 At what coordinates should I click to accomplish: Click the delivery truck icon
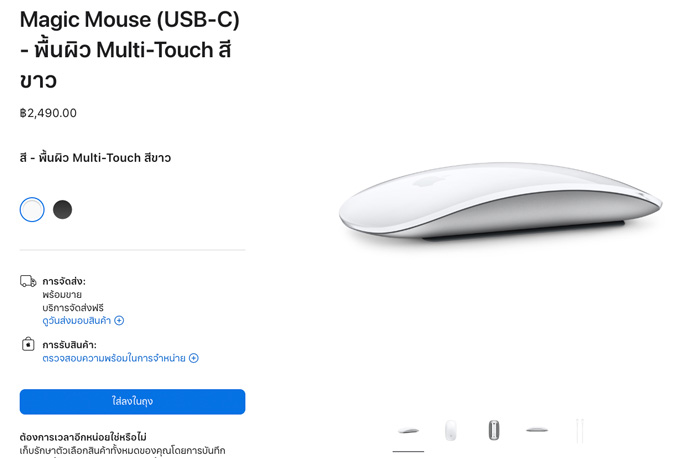coord(28,281)
